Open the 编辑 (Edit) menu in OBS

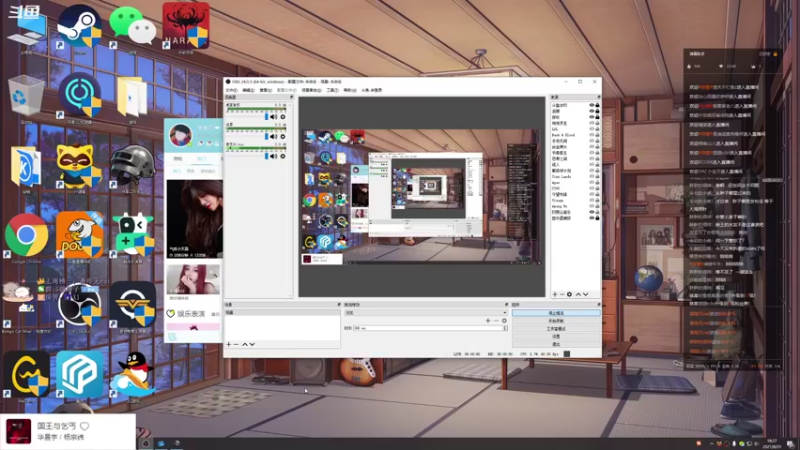click(x=248, y=90)
